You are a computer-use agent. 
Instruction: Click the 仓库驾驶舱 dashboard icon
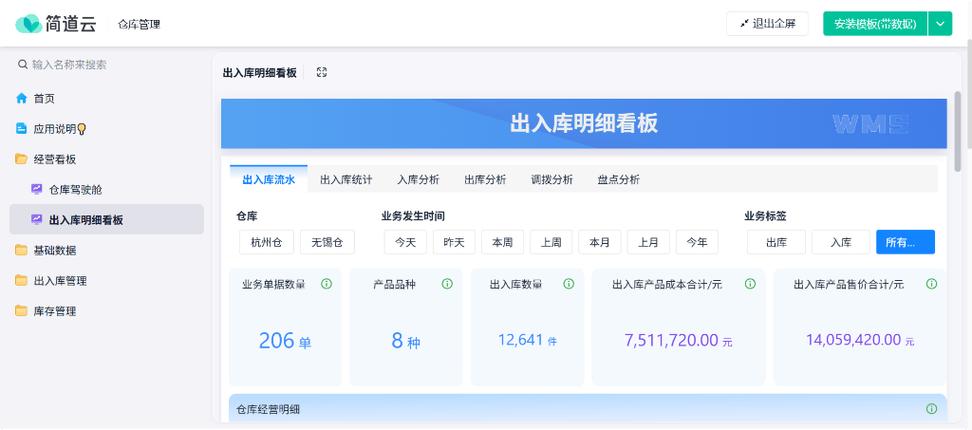point(37,190)
